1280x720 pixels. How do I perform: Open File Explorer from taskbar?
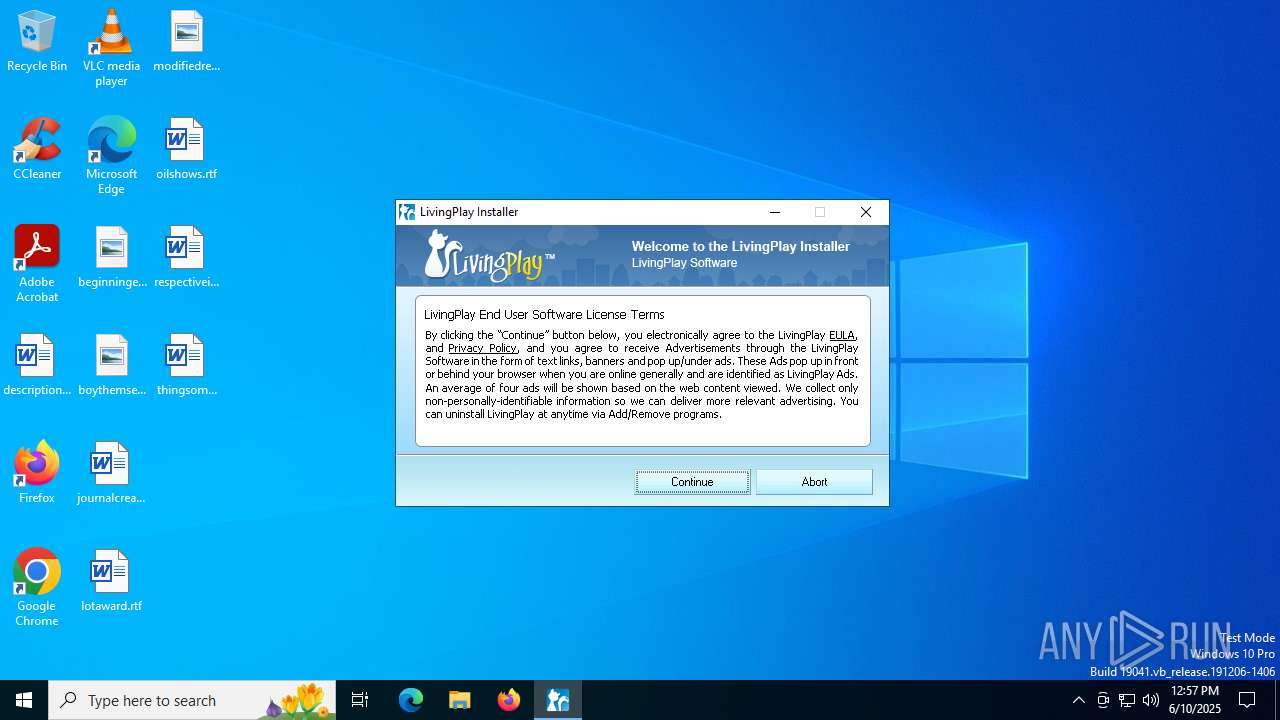(460, 700)
